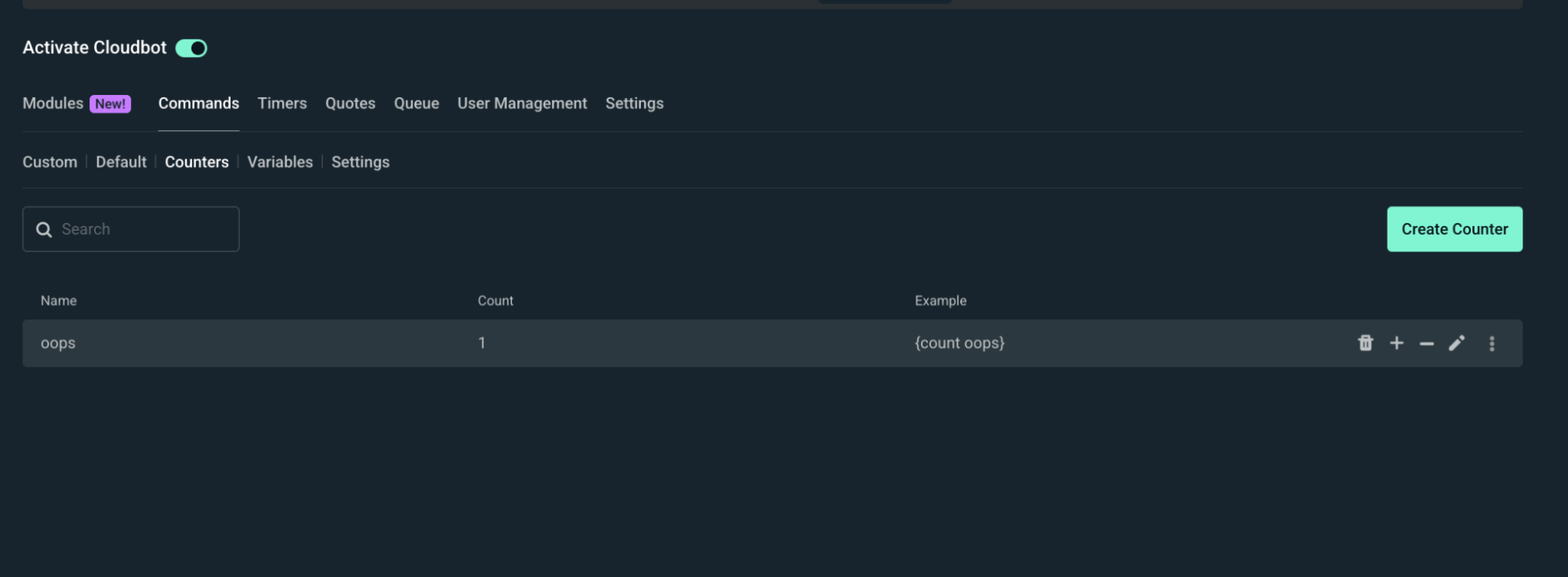Viewport: 1568px width, 577px height.
Task: Click the New! badge beside Modules
Action: (x=110, y=103)
